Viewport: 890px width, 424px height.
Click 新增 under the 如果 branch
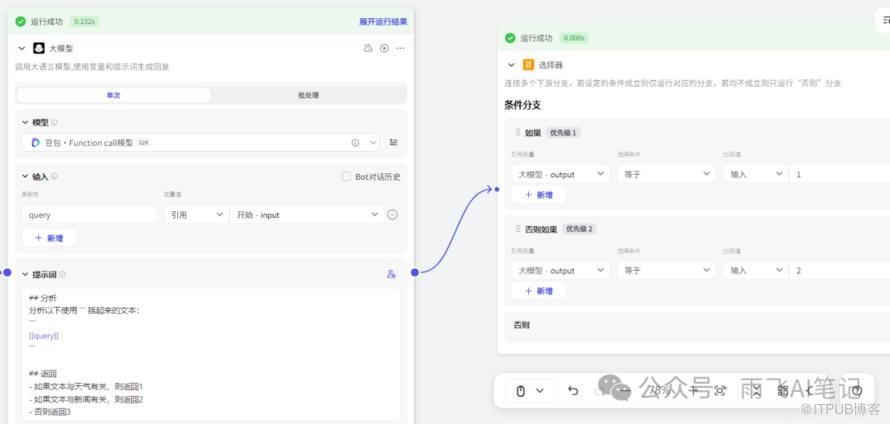pyautogui.click(x=539, y=195)
